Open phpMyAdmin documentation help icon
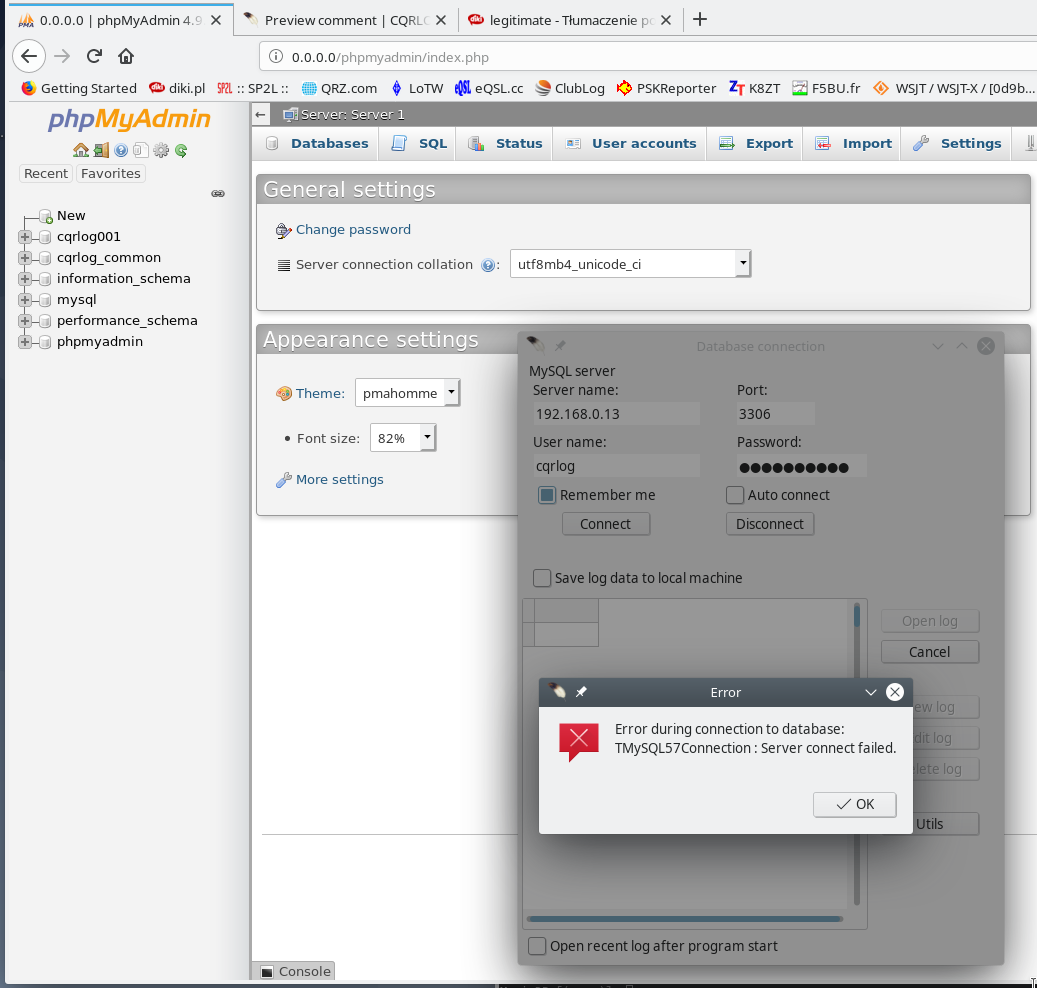1037x988 pixels. tap(121, 150)
